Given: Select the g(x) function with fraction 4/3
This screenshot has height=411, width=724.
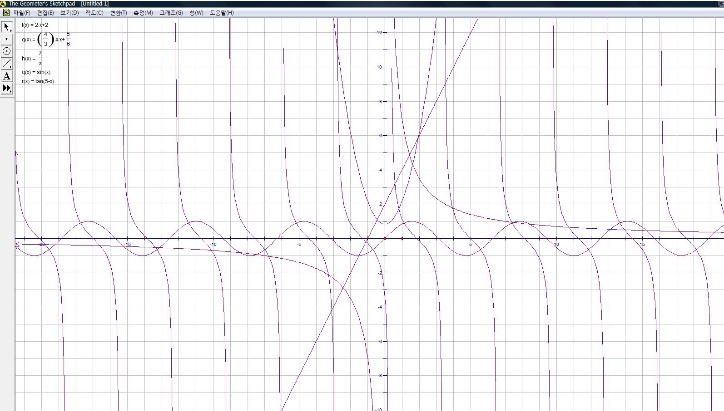Looking at the screenshot, I should click(46, 39).
